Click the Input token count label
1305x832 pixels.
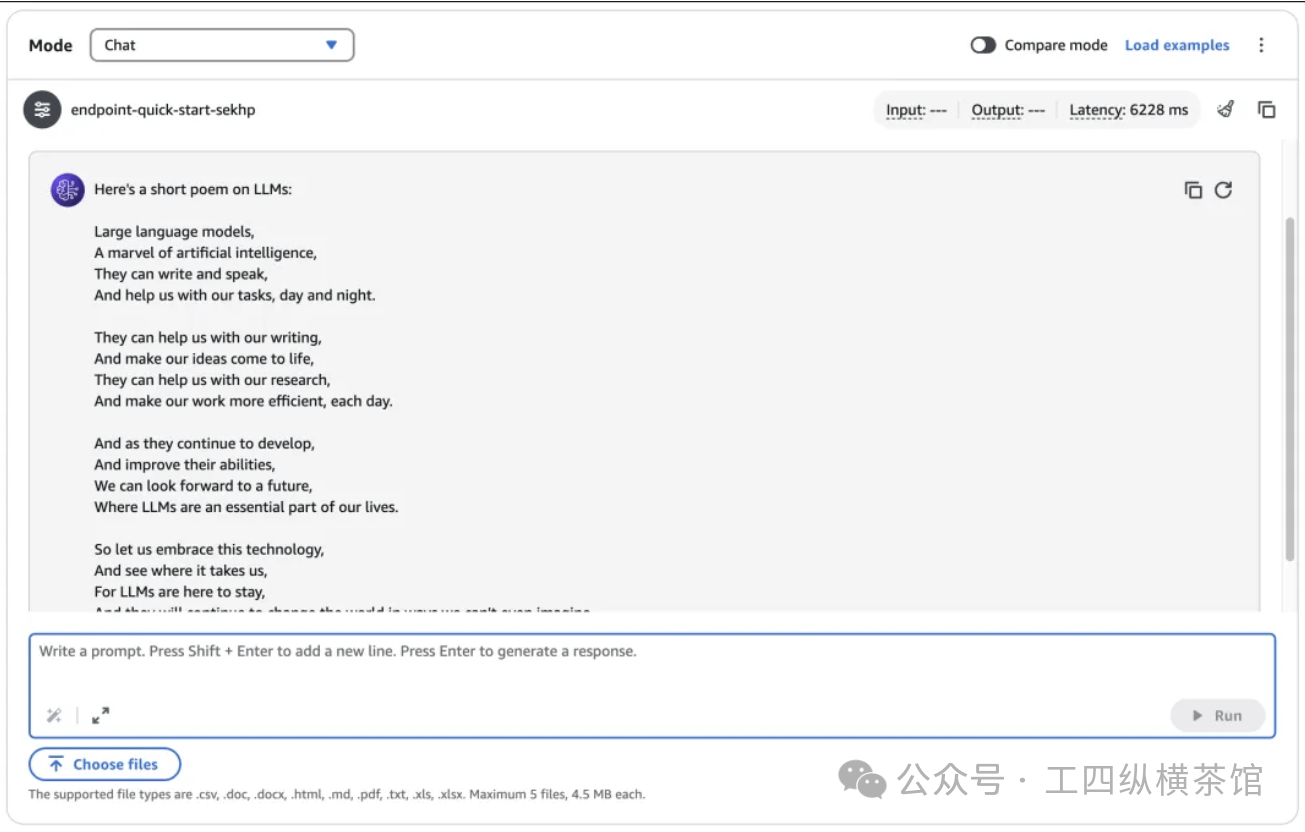(x=916, y=110)
